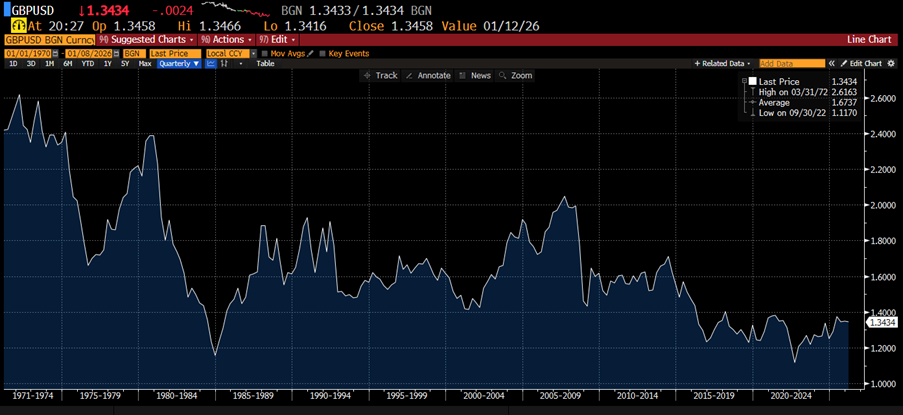Enable the Key Events checkbox

tap(323, 52)
